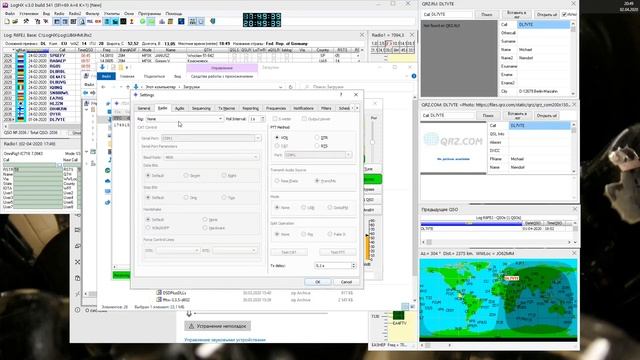This screenshot has height=360, width=640.
Task: Click Устранение неполадок button in sound settings
Action: (218, 326)
